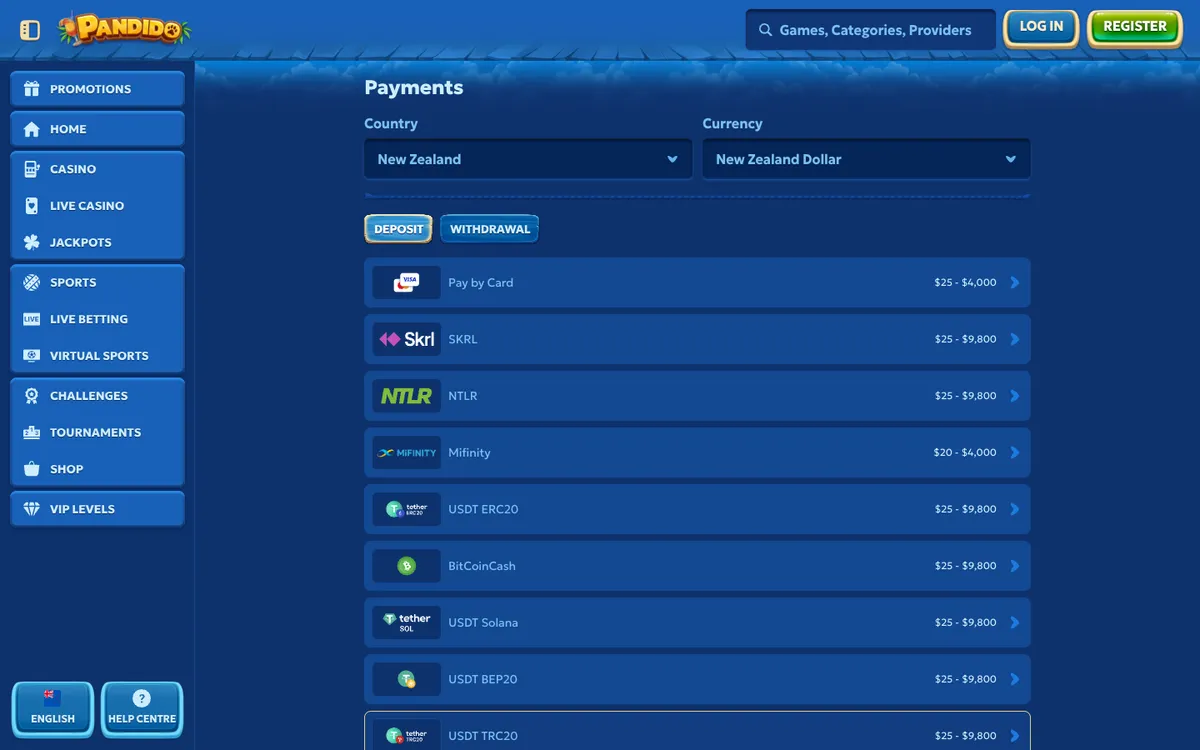The height and width of the screenshot is (750, 1200).
Task: Click the BitCoinCash green coin logo
Action: pos(406,566)
